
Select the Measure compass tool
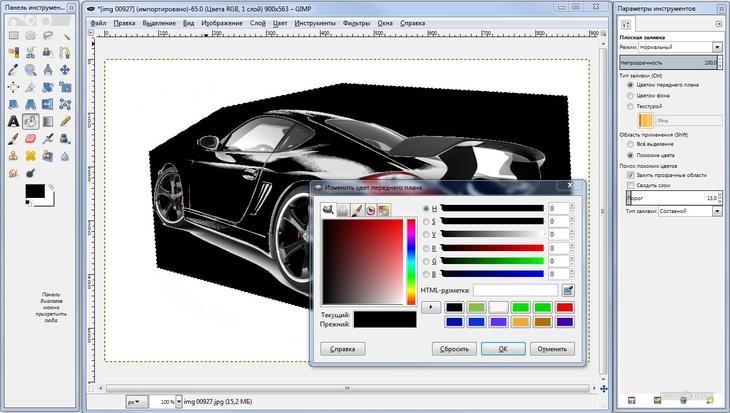(47, 70)
